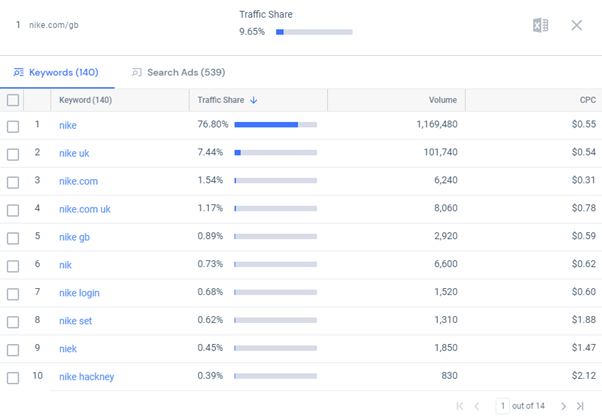
Task: Export the keyword table to Excel
Action: coord(540,25)
